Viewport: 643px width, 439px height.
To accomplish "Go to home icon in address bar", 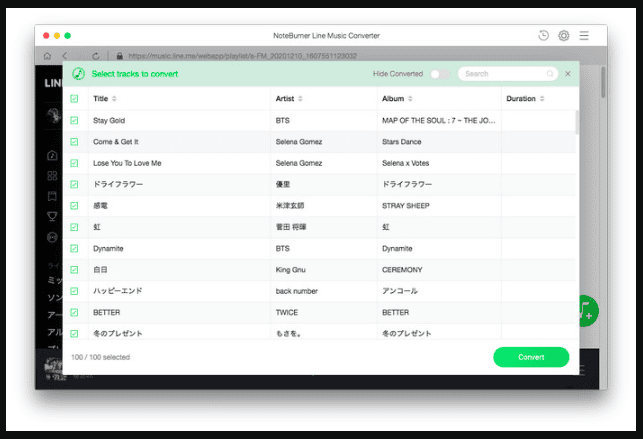I will pos(48,56).
